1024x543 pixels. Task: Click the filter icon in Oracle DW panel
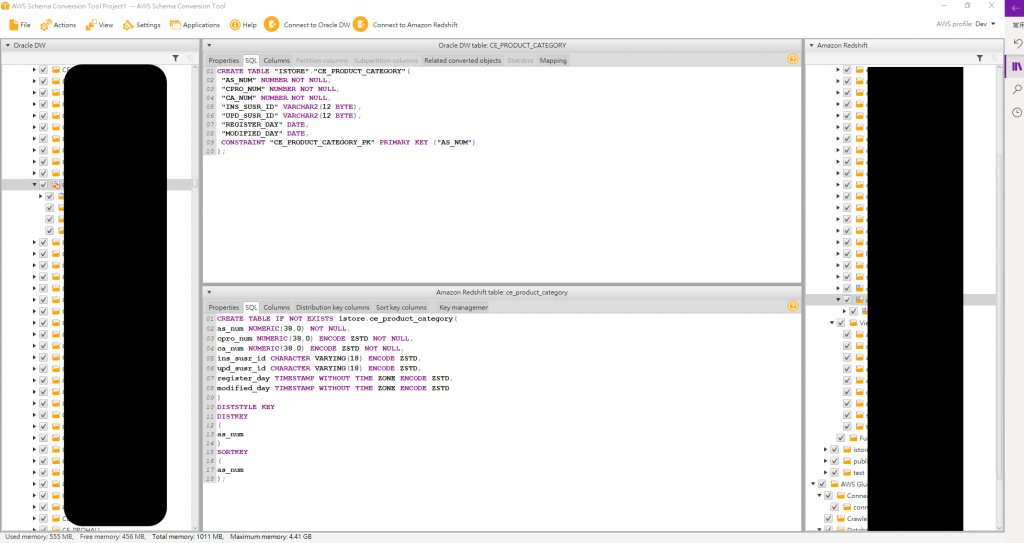pyautogui.click(x=176, y=58)
